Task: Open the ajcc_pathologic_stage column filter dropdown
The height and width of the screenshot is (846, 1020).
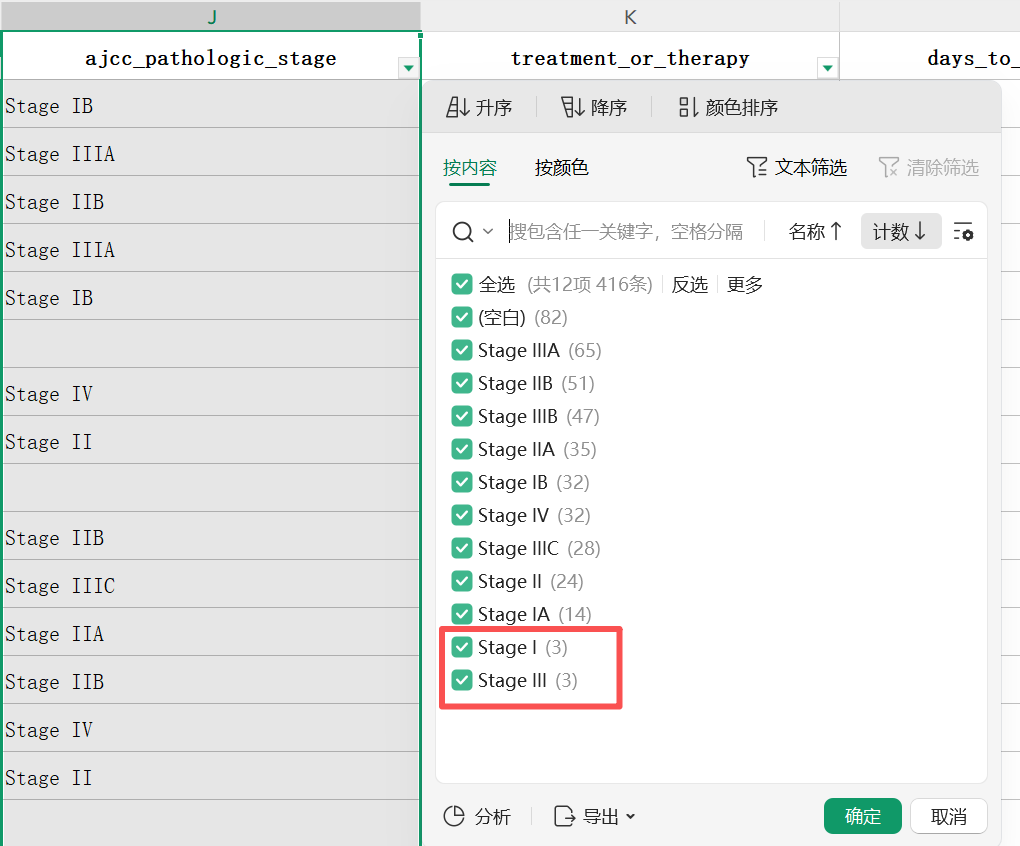Action: tap(408, 68)
